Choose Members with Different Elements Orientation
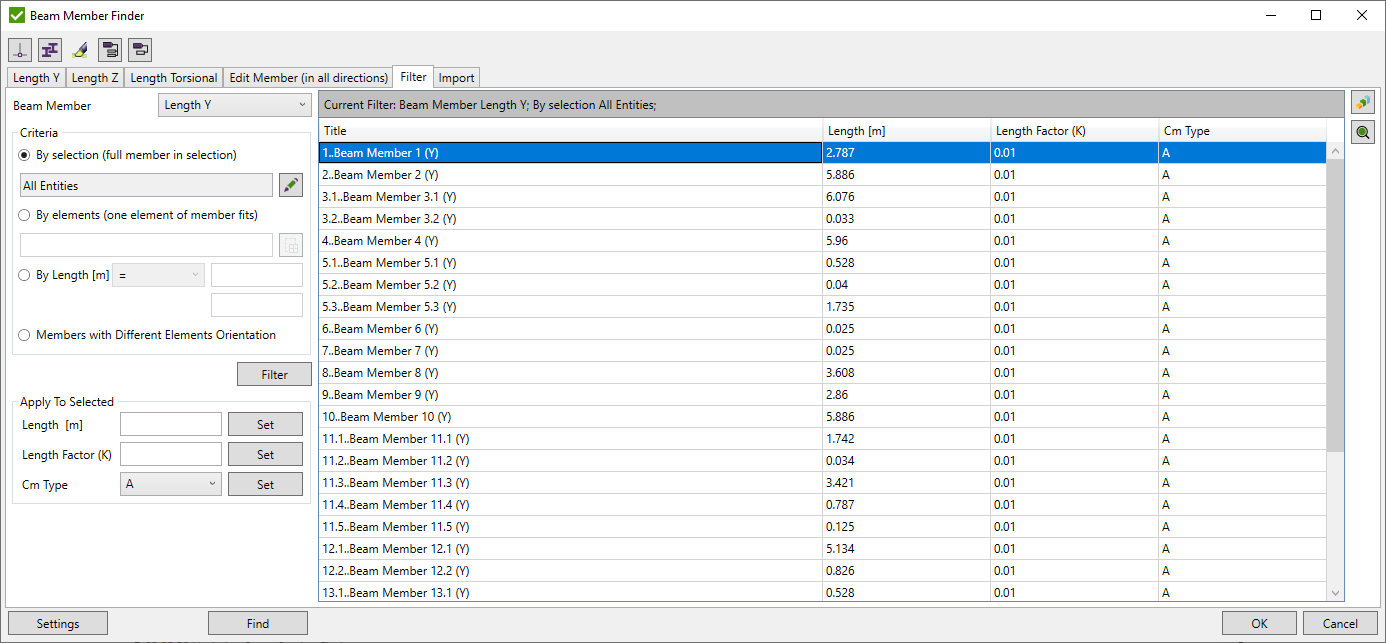 tap(23, 335)
